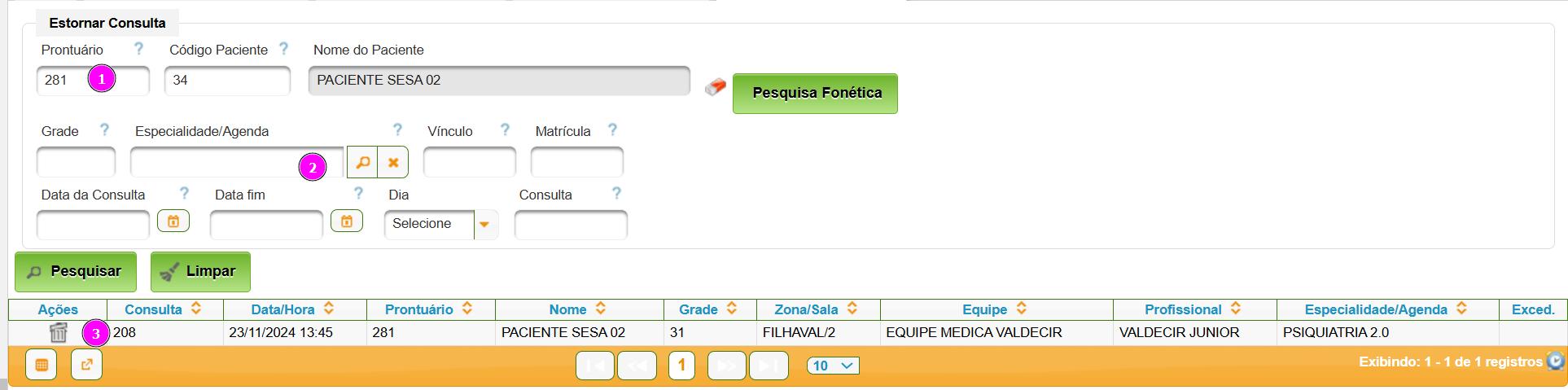1568x390 pixels.
Task: Open the Especialidade/Agenda magnifier search icon
Action: [362, 162]
